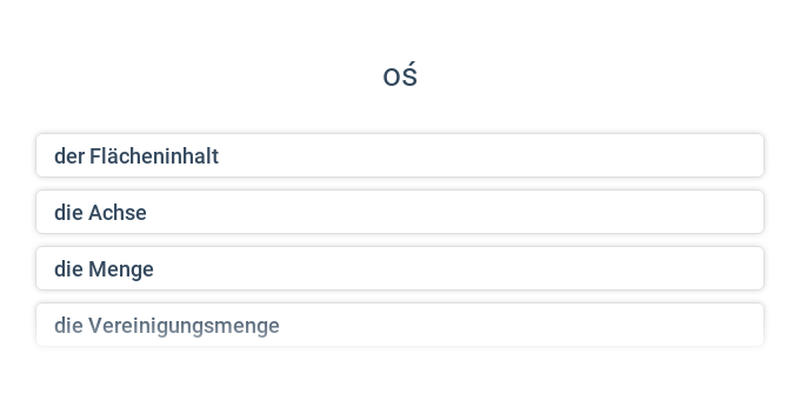Pick the third answer choice box

coord(400,269)
